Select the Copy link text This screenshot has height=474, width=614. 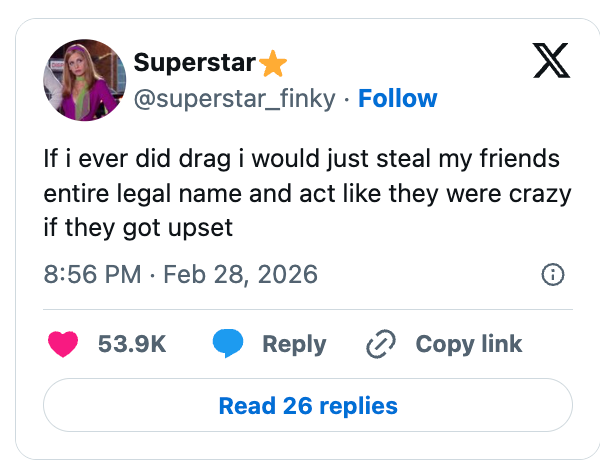[468, 344]
